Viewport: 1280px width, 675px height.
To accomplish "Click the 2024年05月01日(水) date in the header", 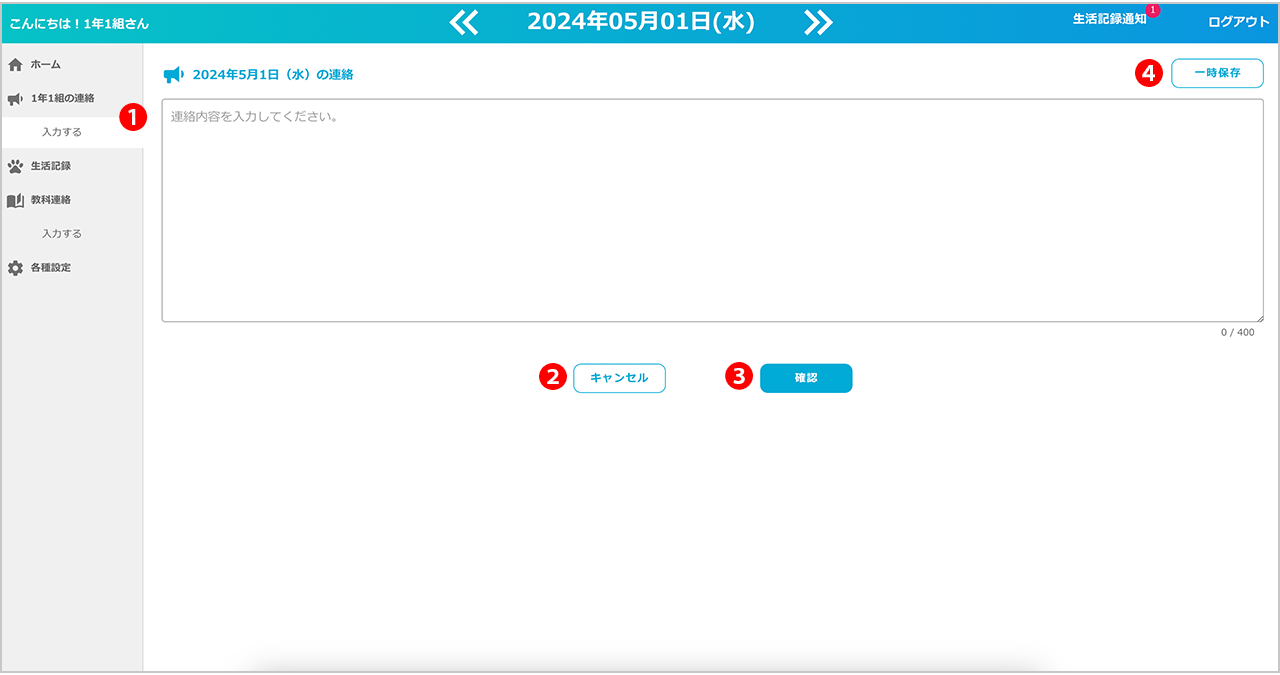I will (641, 22).
